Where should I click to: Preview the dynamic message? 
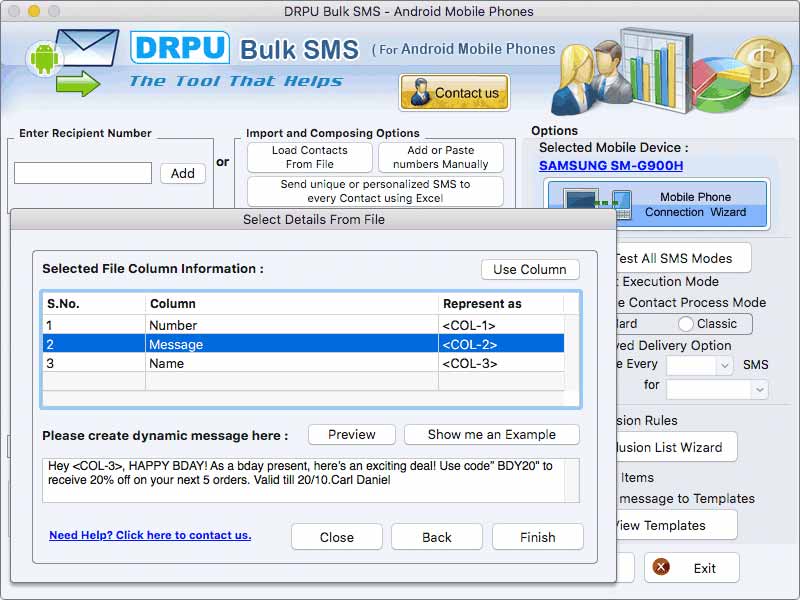[x=351, y=434]
